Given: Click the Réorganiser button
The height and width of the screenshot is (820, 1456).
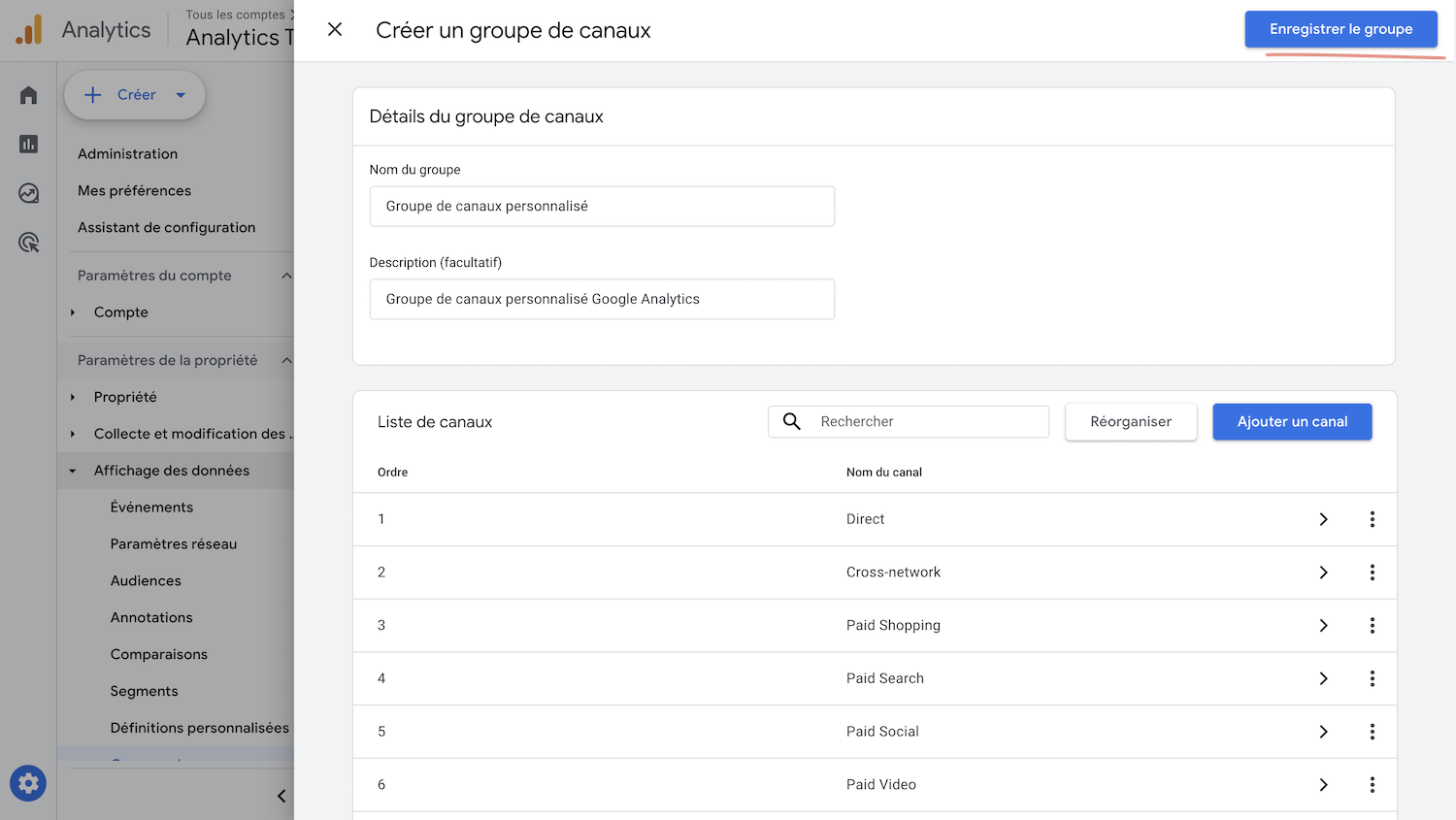Looking at the screenshot, I should tap(1131, 421).
